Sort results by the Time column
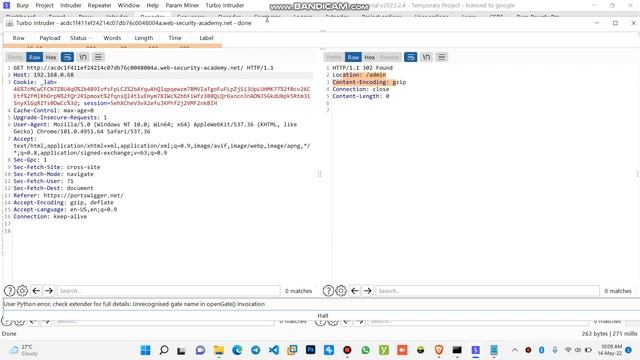The height and width of the screenshot is (360, 640). 175,38
